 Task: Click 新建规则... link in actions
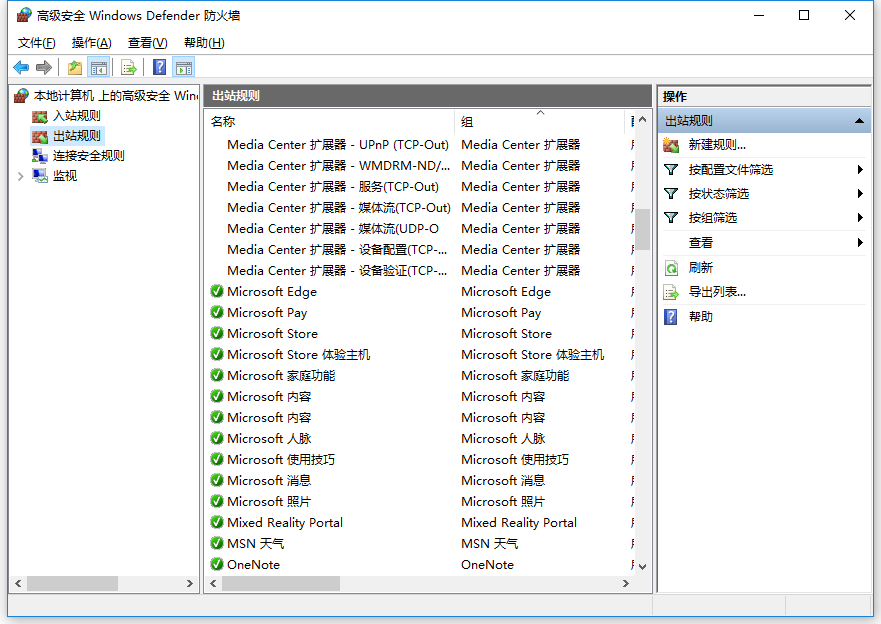pos(717,145)
